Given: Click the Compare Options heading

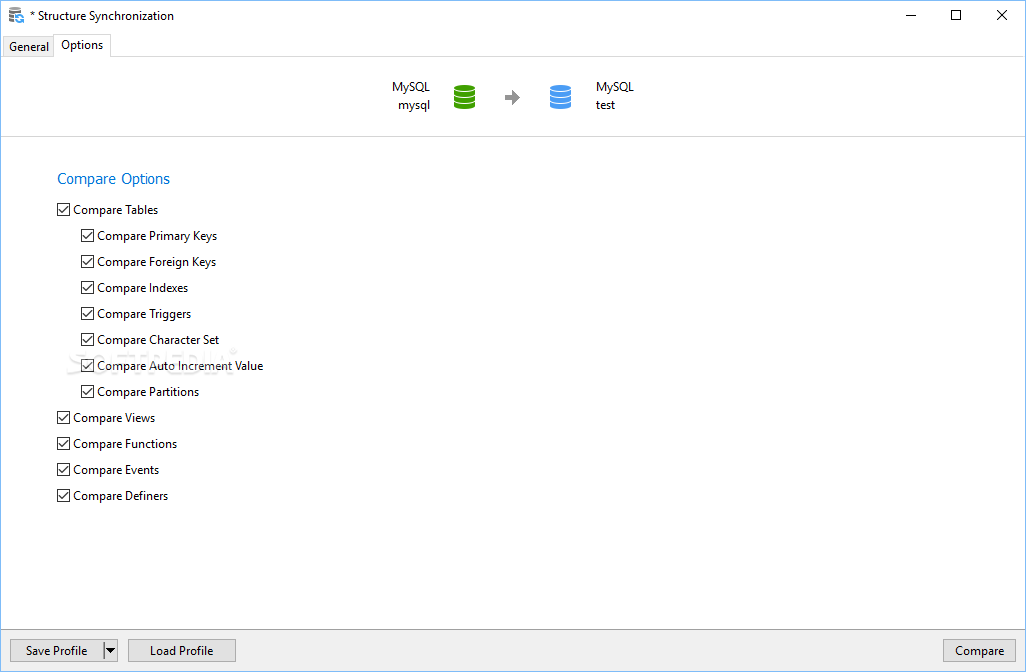Looking at the screenshot, I should tap(113, 179).
